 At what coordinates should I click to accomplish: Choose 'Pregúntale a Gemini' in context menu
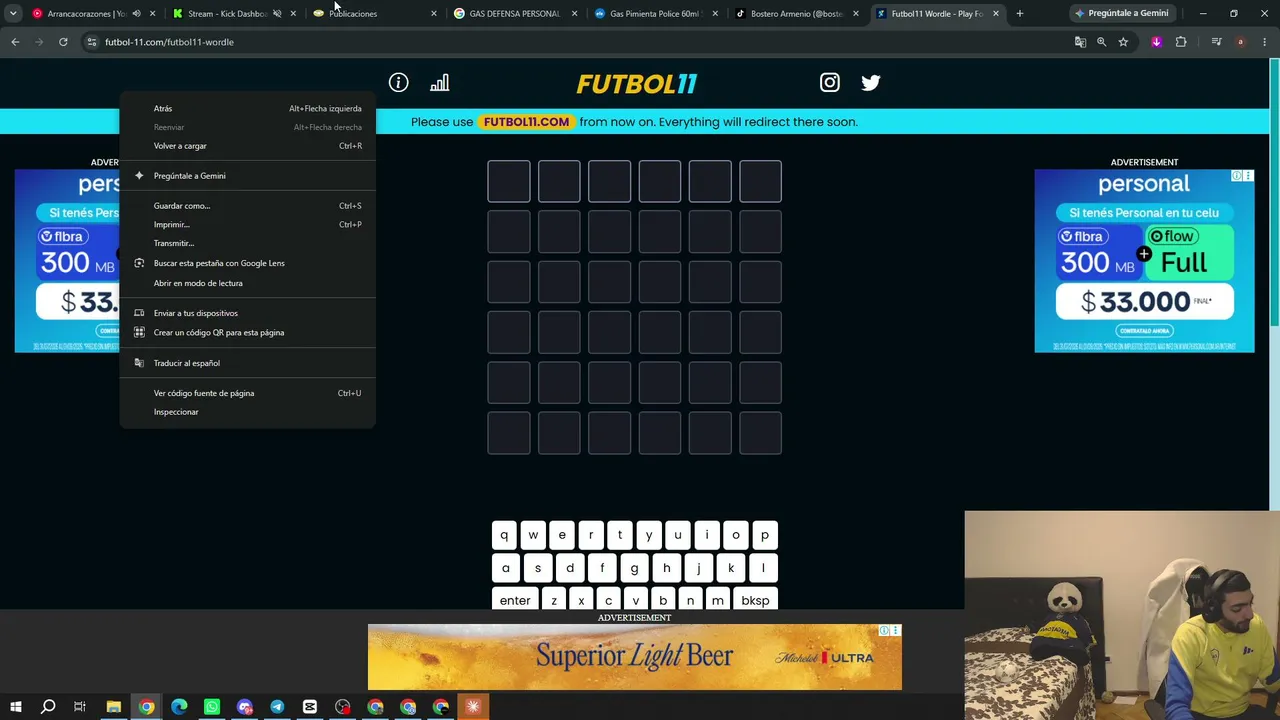pyautogui.click(x=248, y=176)
